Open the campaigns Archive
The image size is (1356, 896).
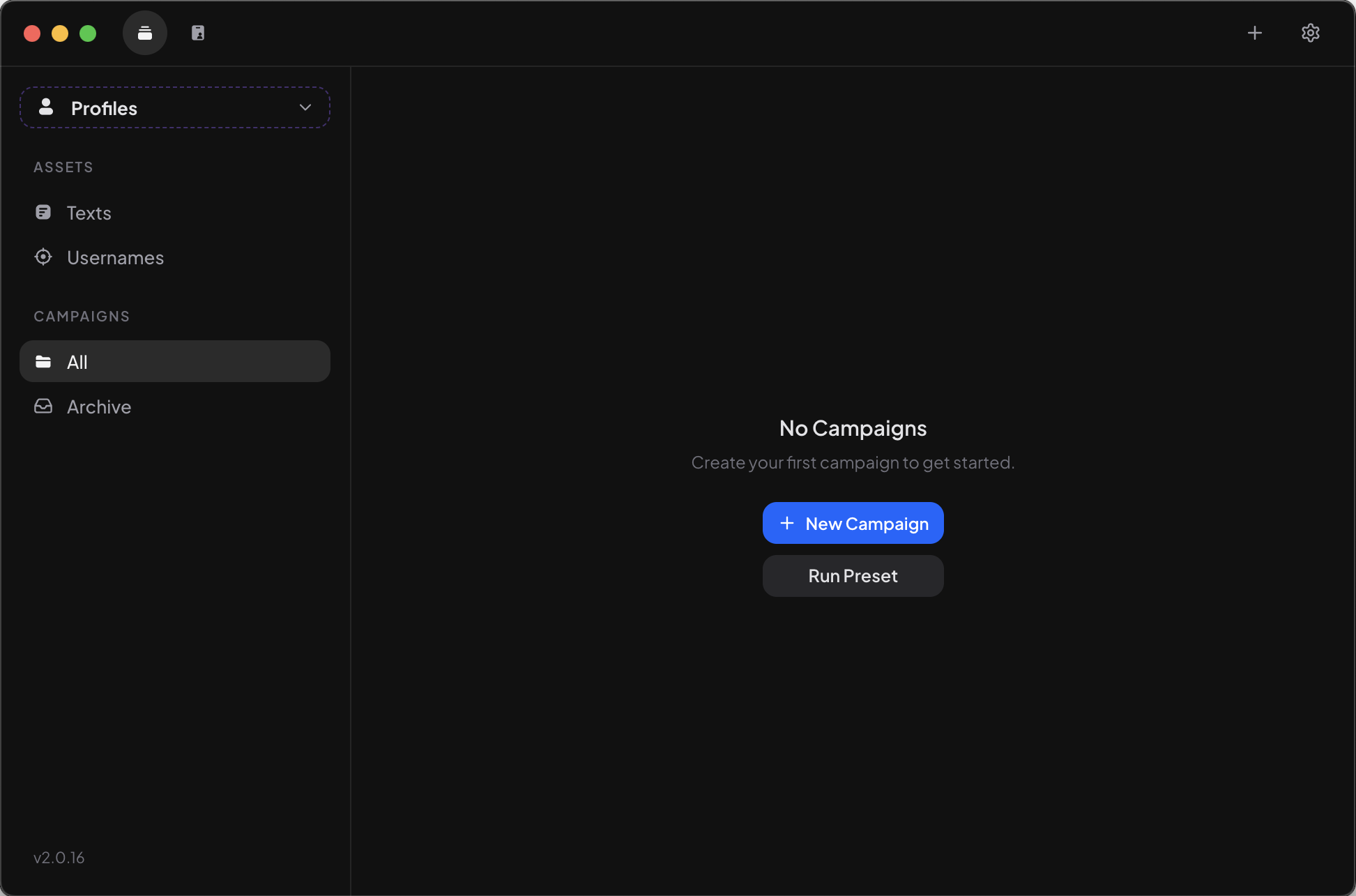175,407
